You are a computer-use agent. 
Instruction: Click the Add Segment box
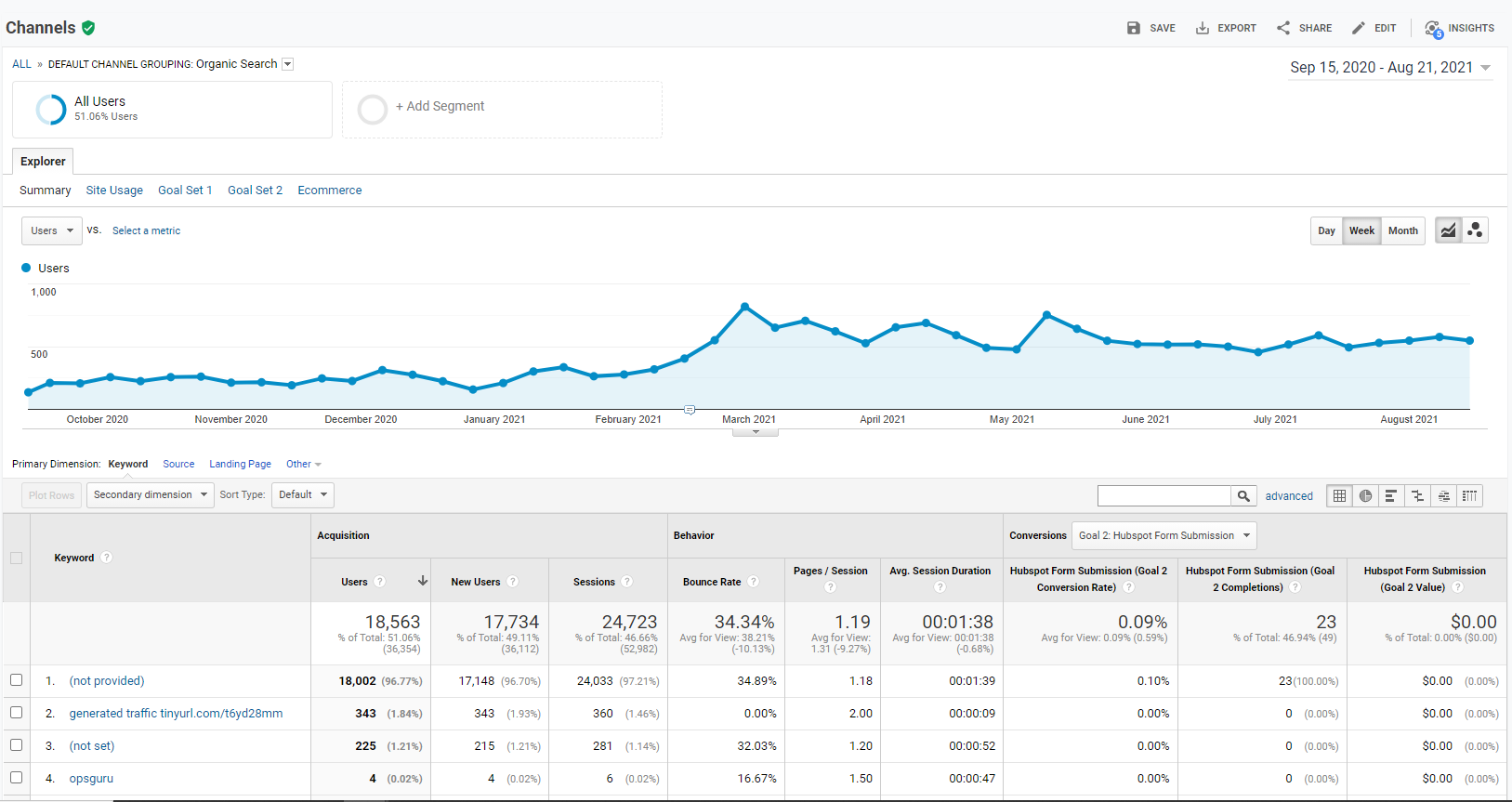click(x=502, y=110)
